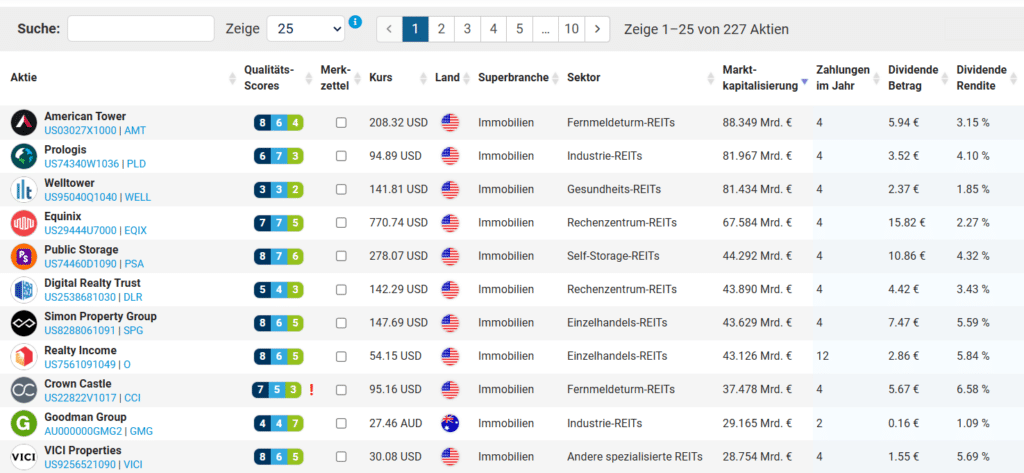Tick the watchlist checkbox for Crown Castle
This screenshot has height=473, width=1024.
(x=341, y=390)
